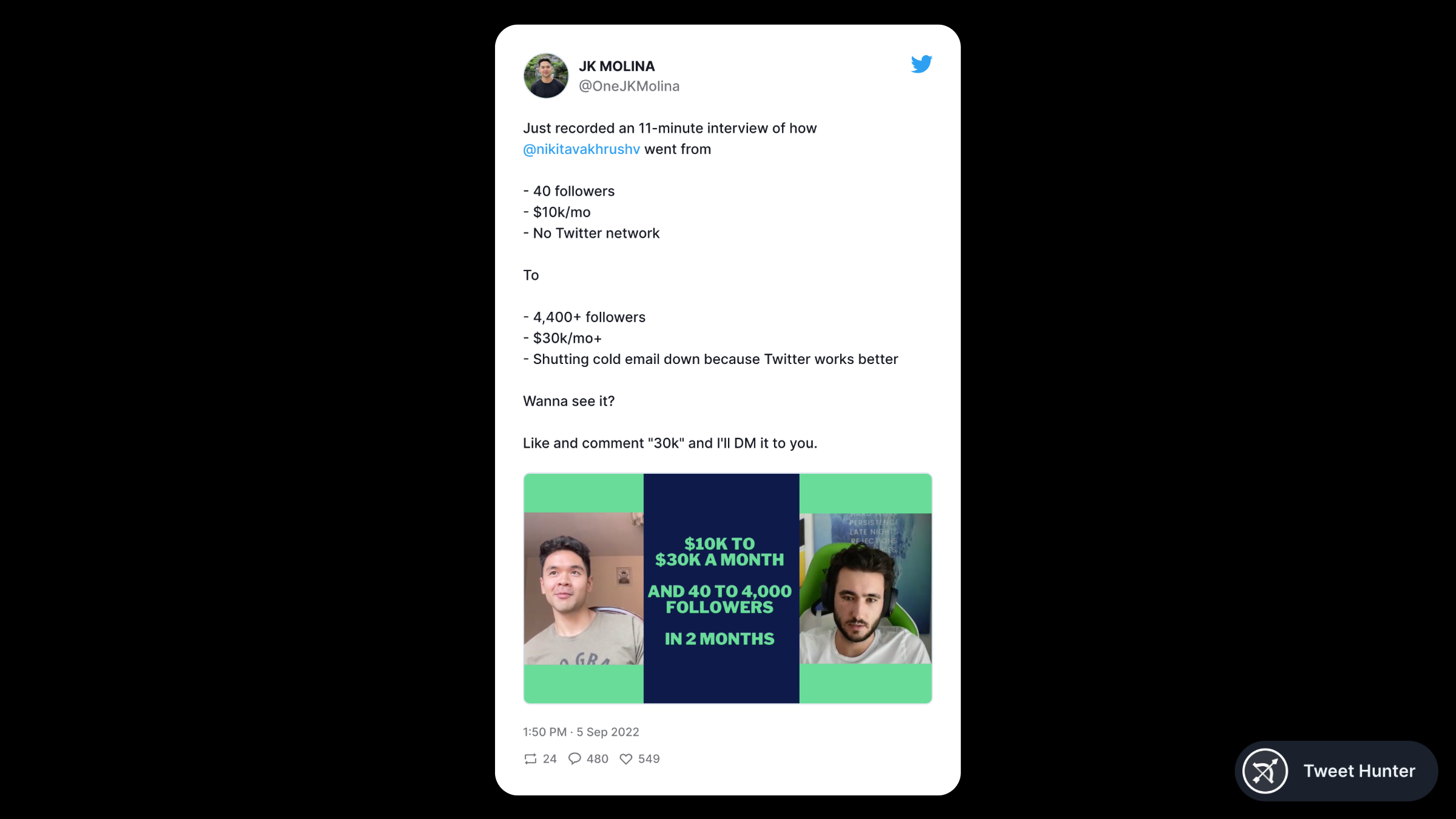Click the Tweet Hunter badge text
Viewport: 1456px width, 819px height.
coord(1360,771)
